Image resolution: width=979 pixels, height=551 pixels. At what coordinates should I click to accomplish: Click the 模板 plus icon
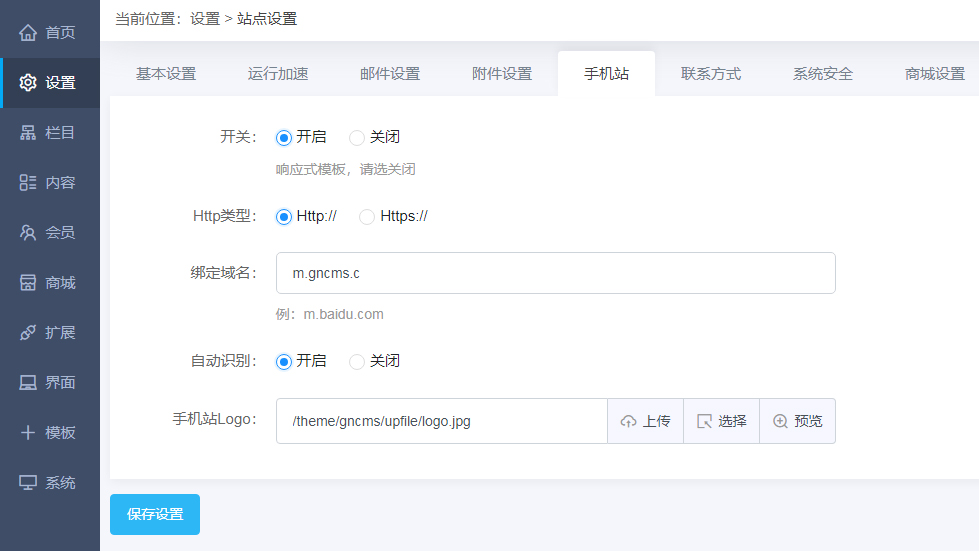point(28,433)
